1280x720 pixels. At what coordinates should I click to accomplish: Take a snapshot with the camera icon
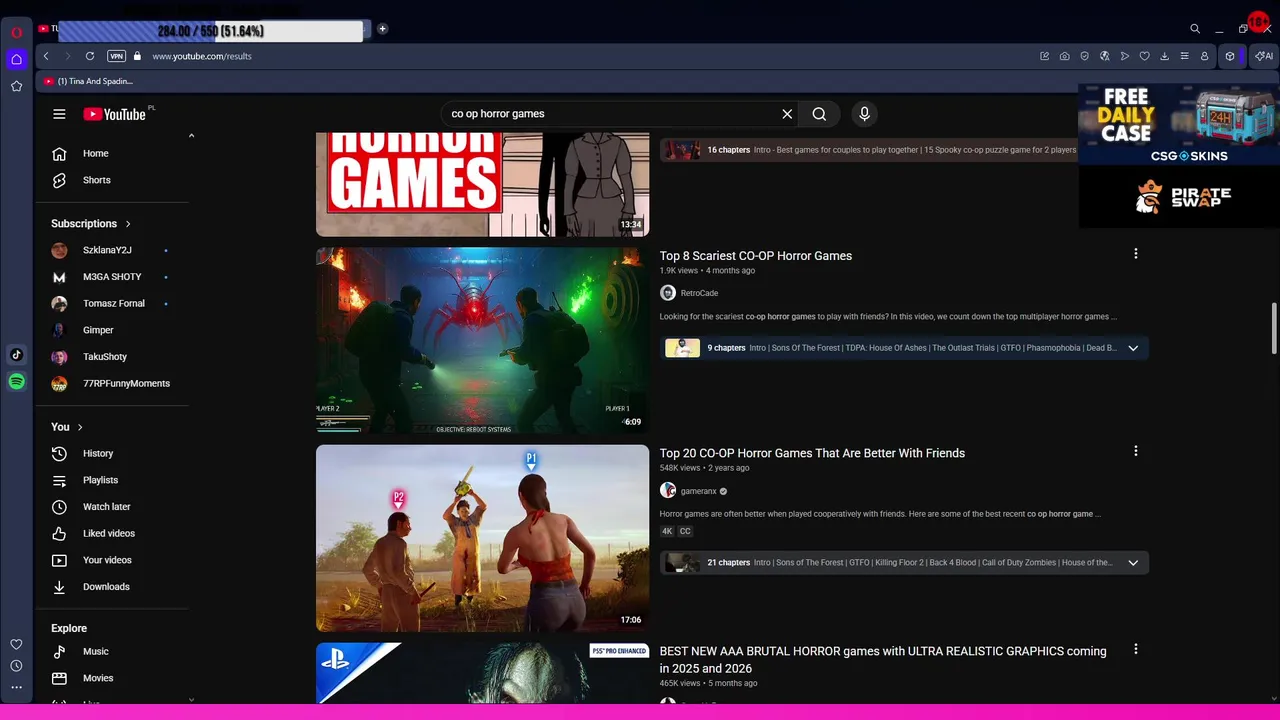pos(1065,56)
